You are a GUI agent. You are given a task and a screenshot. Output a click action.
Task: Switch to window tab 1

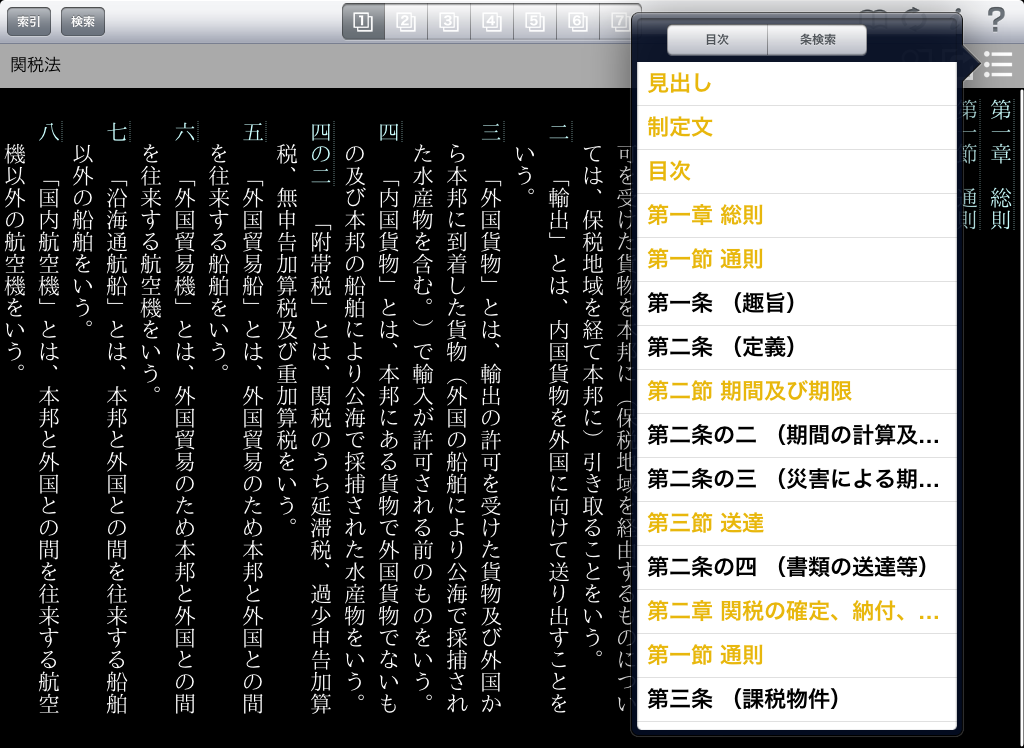[x=363, y=22]
